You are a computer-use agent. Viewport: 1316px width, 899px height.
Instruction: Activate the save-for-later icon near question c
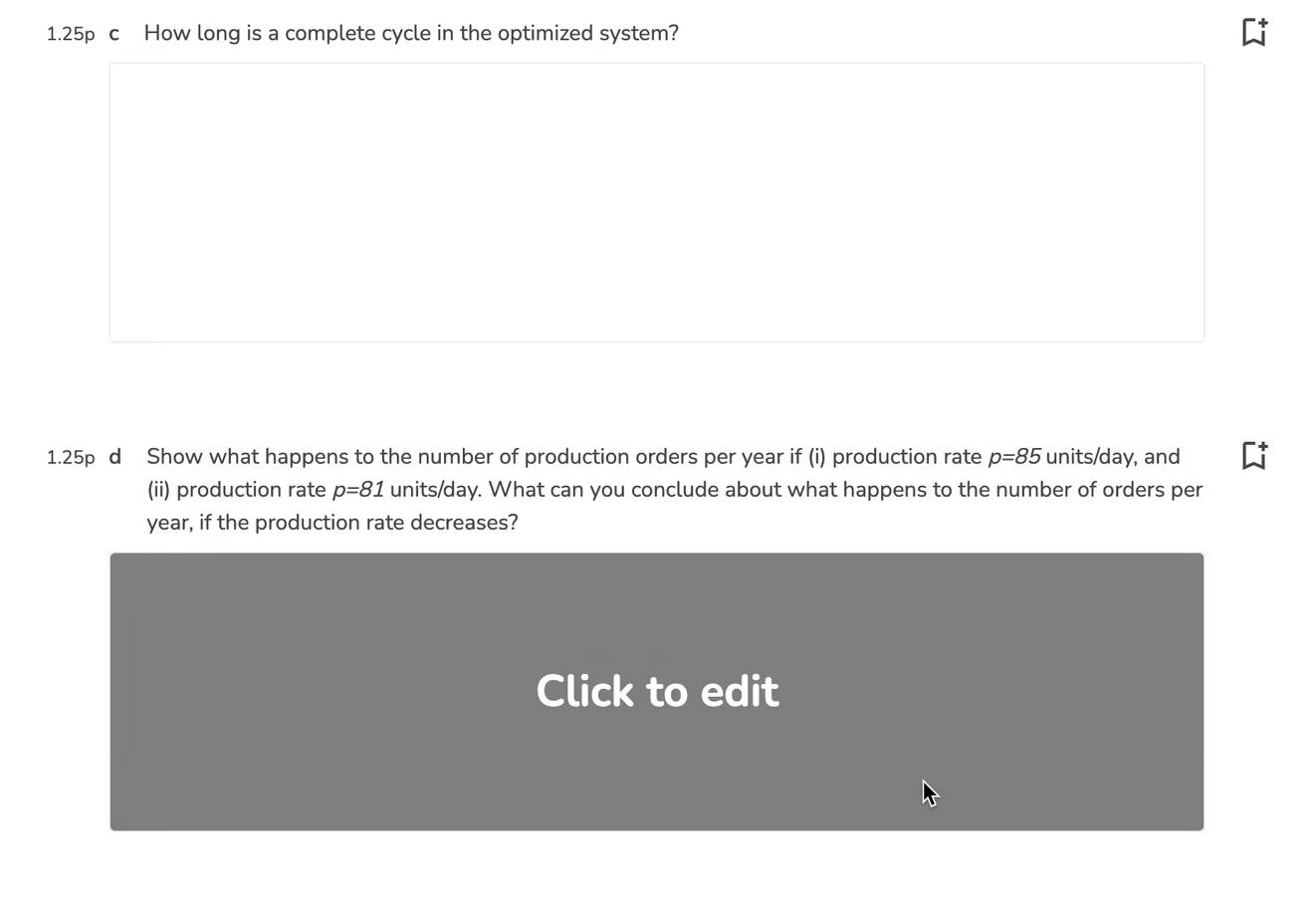click(1253, 32)
